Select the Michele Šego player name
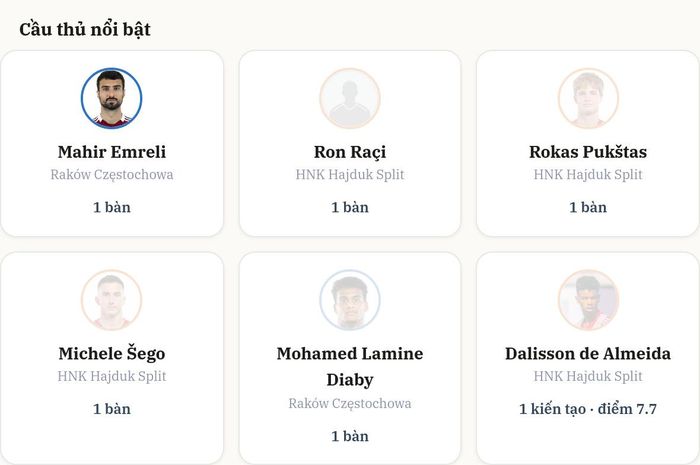Viewport: 700px width, 465px height. [x=112, y=353]
